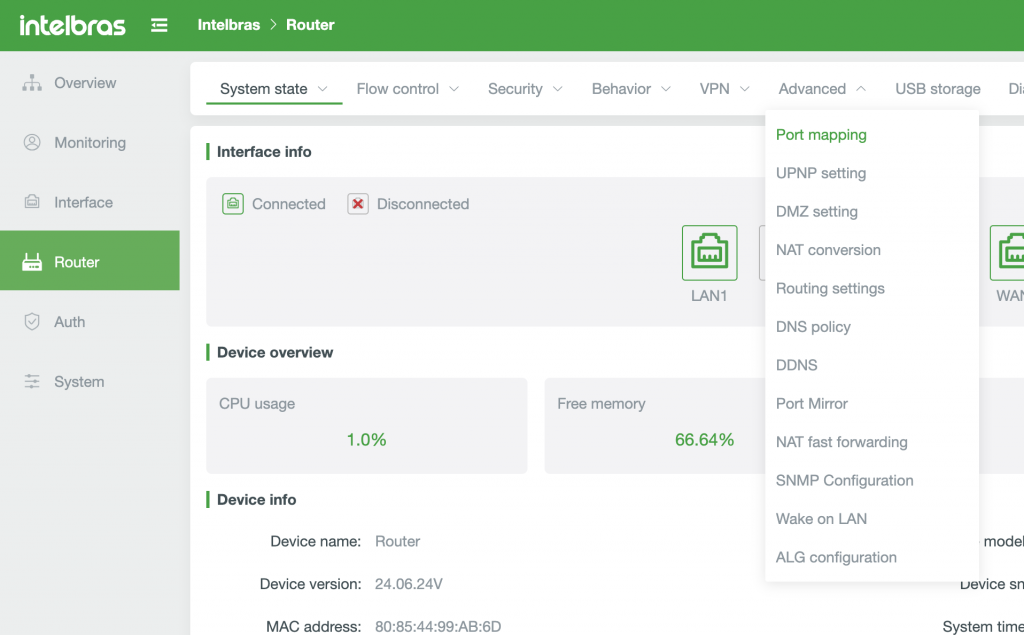Select DMZ setting menu entry
The width and height of the screenshot is (1024, 635).
point(816,212)
